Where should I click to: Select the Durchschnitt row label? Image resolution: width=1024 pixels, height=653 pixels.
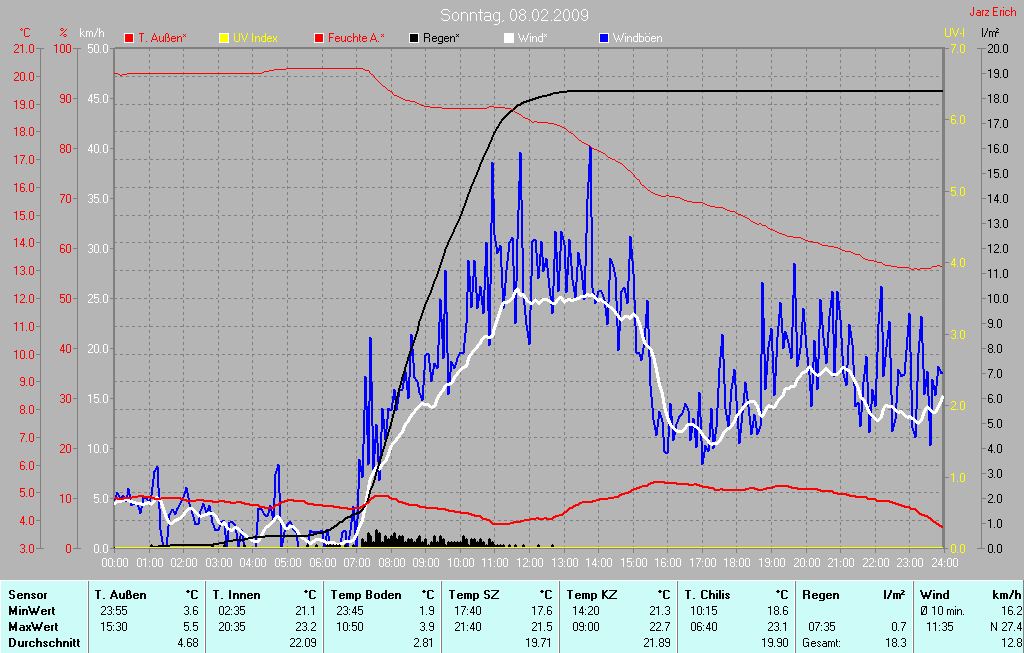[44, 643]
